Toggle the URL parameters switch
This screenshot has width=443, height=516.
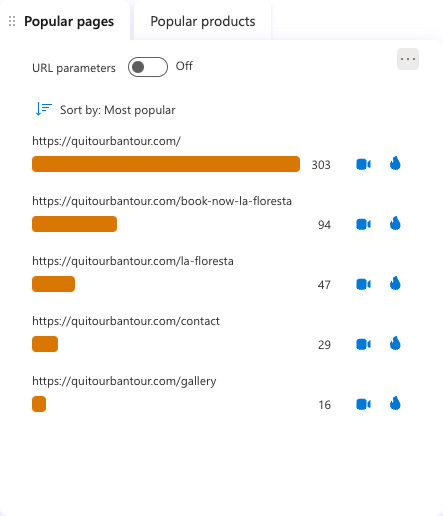click(148, 67)
